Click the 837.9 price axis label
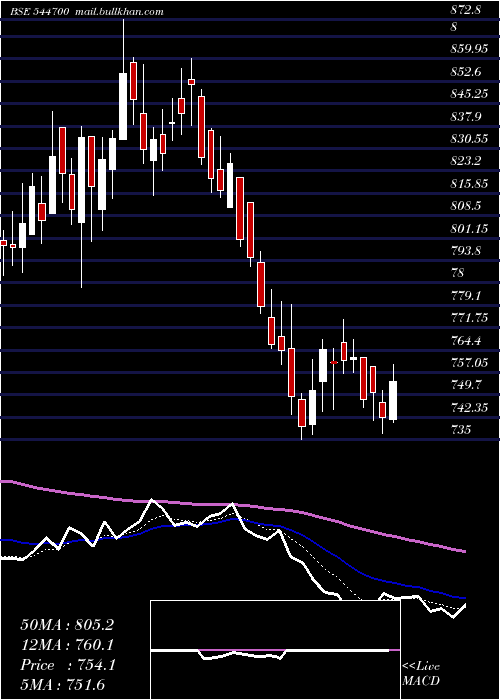The width and height of the screenshot is (500, 700). (466, 117)
